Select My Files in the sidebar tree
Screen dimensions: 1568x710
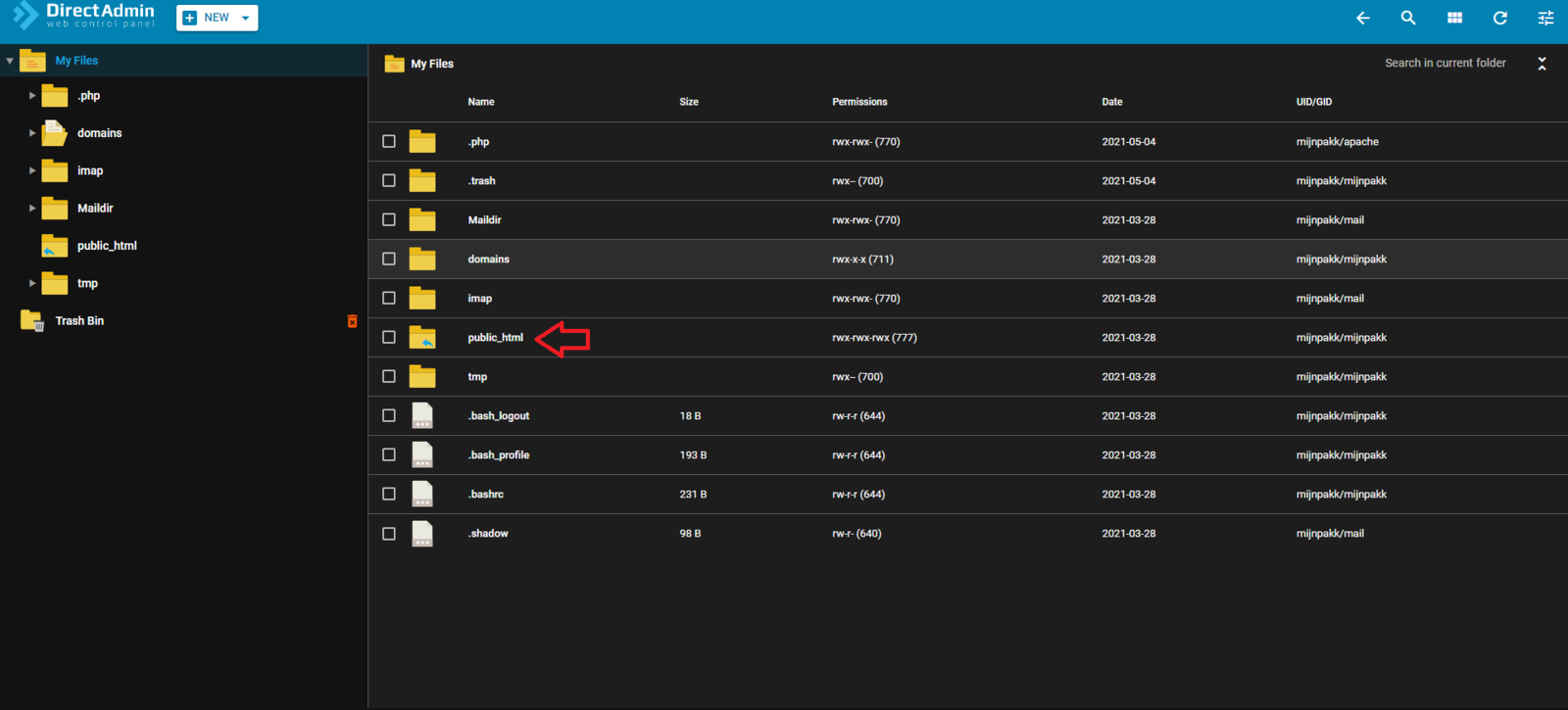(x=76, y=61)
